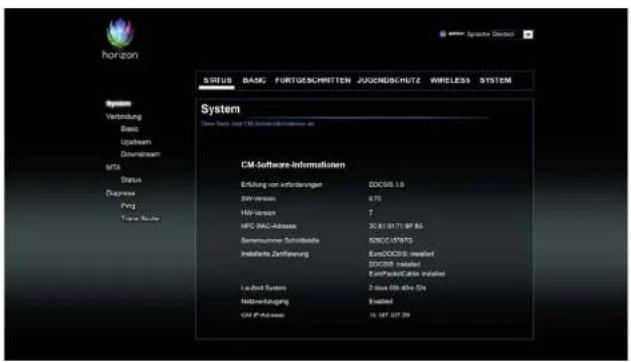631x362 pixels.
Task: Click the EuroDOCSIS installed line
Action: [x=401, y=254]
